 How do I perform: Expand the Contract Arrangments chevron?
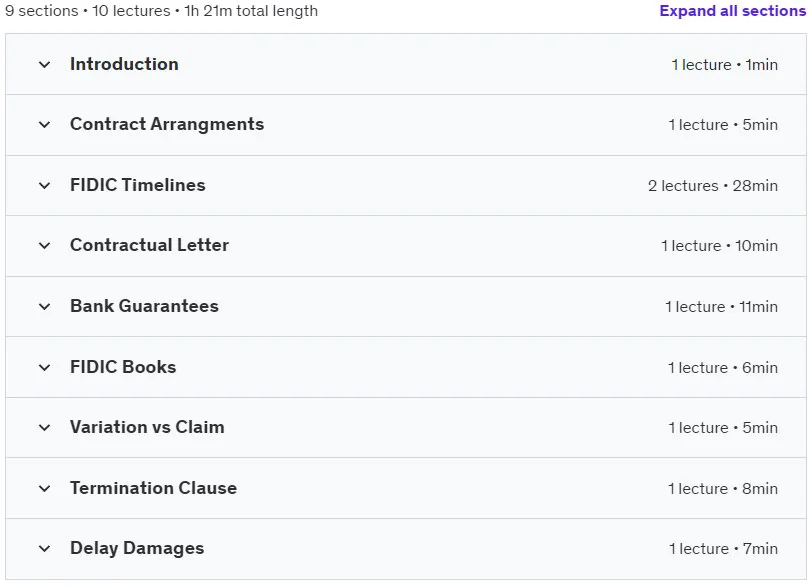pos(45,124)
